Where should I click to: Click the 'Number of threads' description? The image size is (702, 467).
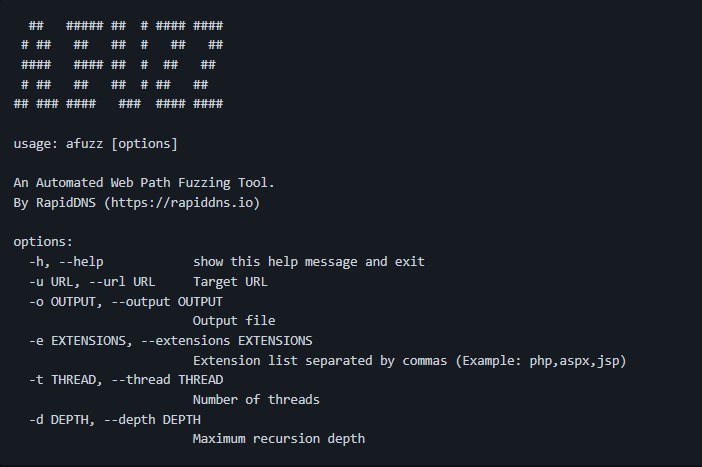click(x=256, y=400)
